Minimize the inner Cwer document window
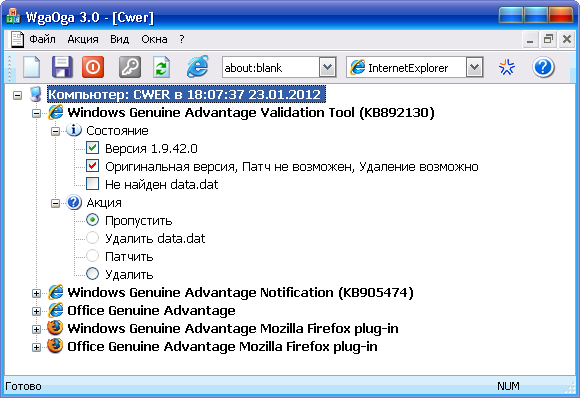 [x=530, y=39]
